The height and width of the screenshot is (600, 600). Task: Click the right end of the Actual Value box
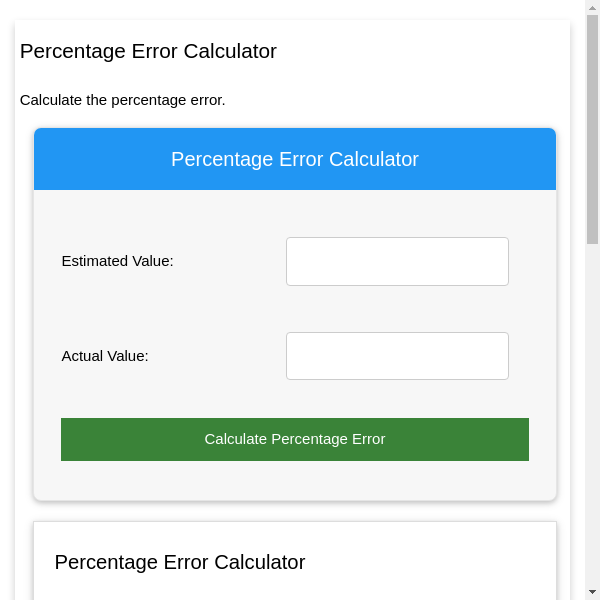coord(502,356)
